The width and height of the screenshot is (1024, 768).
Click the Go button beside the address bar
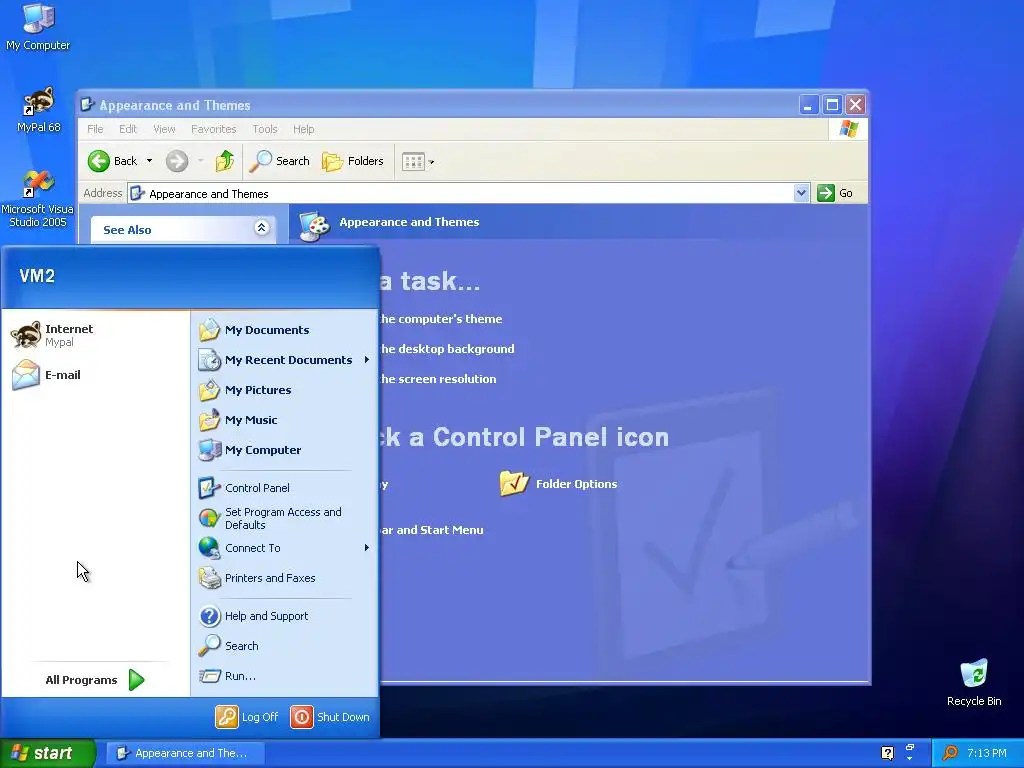coord(836,193)
